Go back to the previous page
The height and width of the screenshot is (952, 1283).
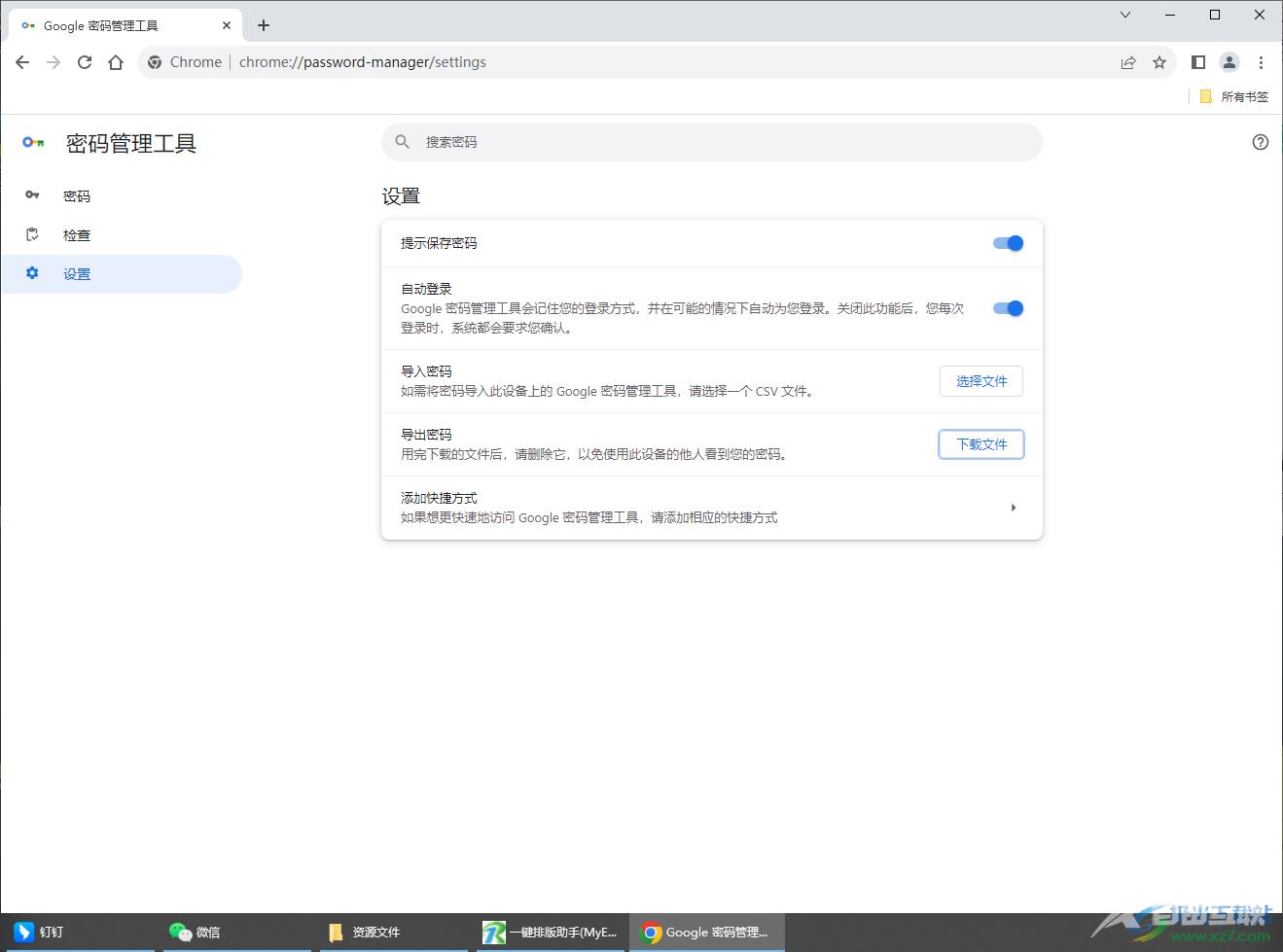click(22, 62)
